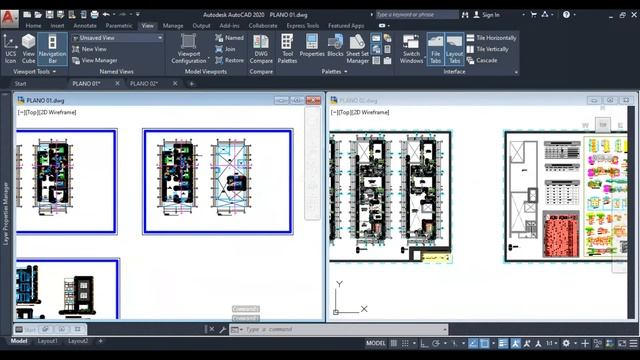640x360 pixels.
Task: Close the PLANO 01* file tab
Action: point(118,84)
